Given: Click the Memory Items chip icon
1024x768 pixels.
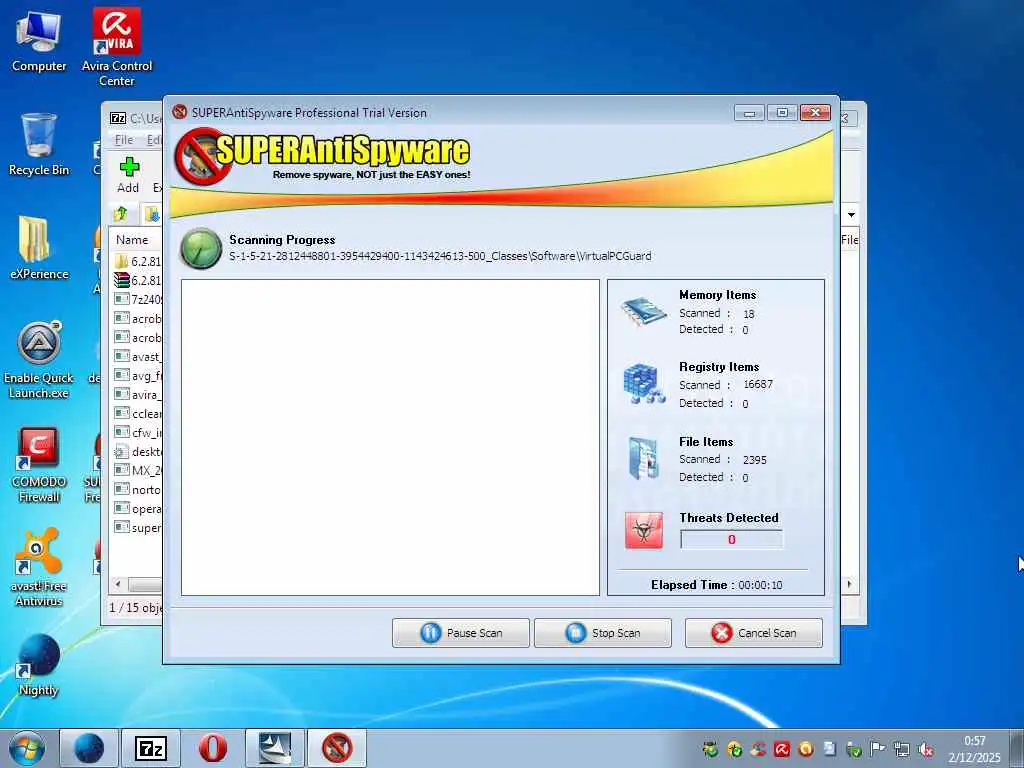Looking at the screenshot, I should (x=644, y=313).
